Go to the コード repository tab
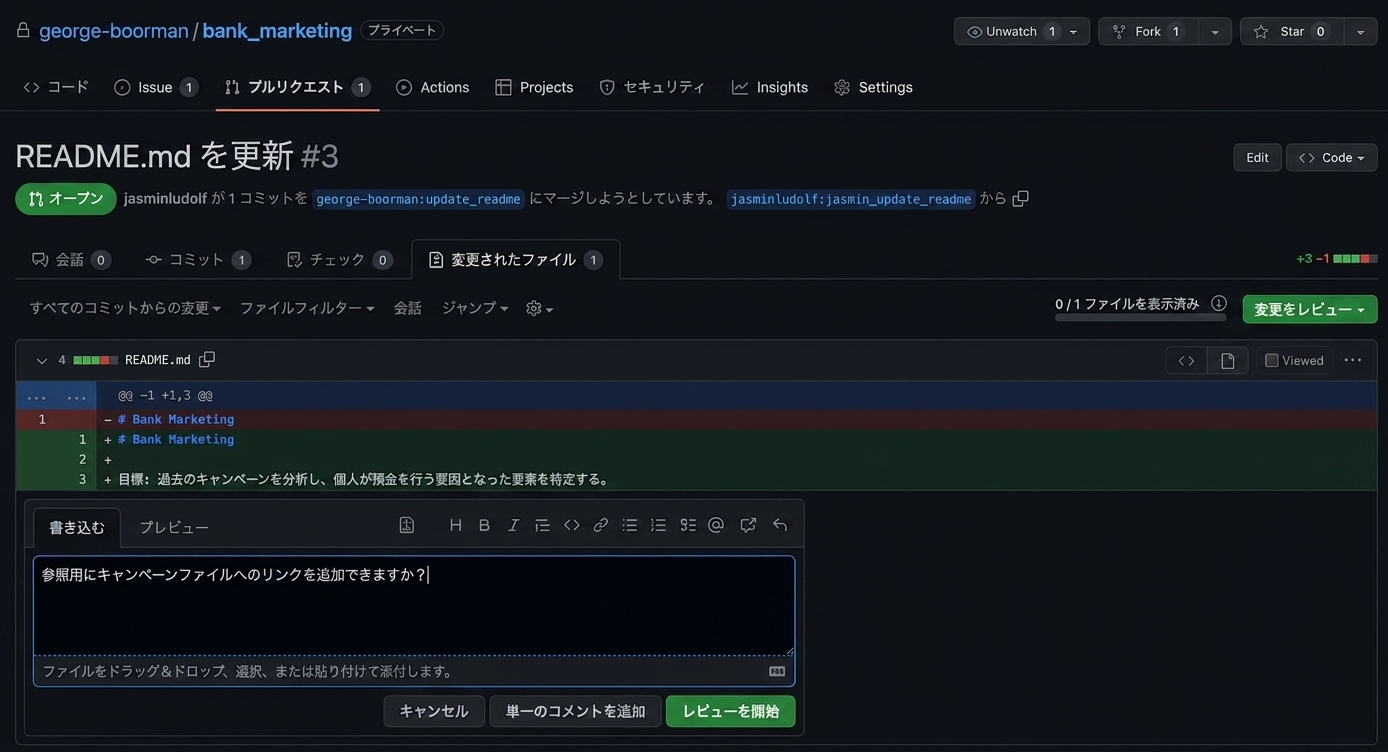The image size is (1388, 752). (x=56, y=87)
